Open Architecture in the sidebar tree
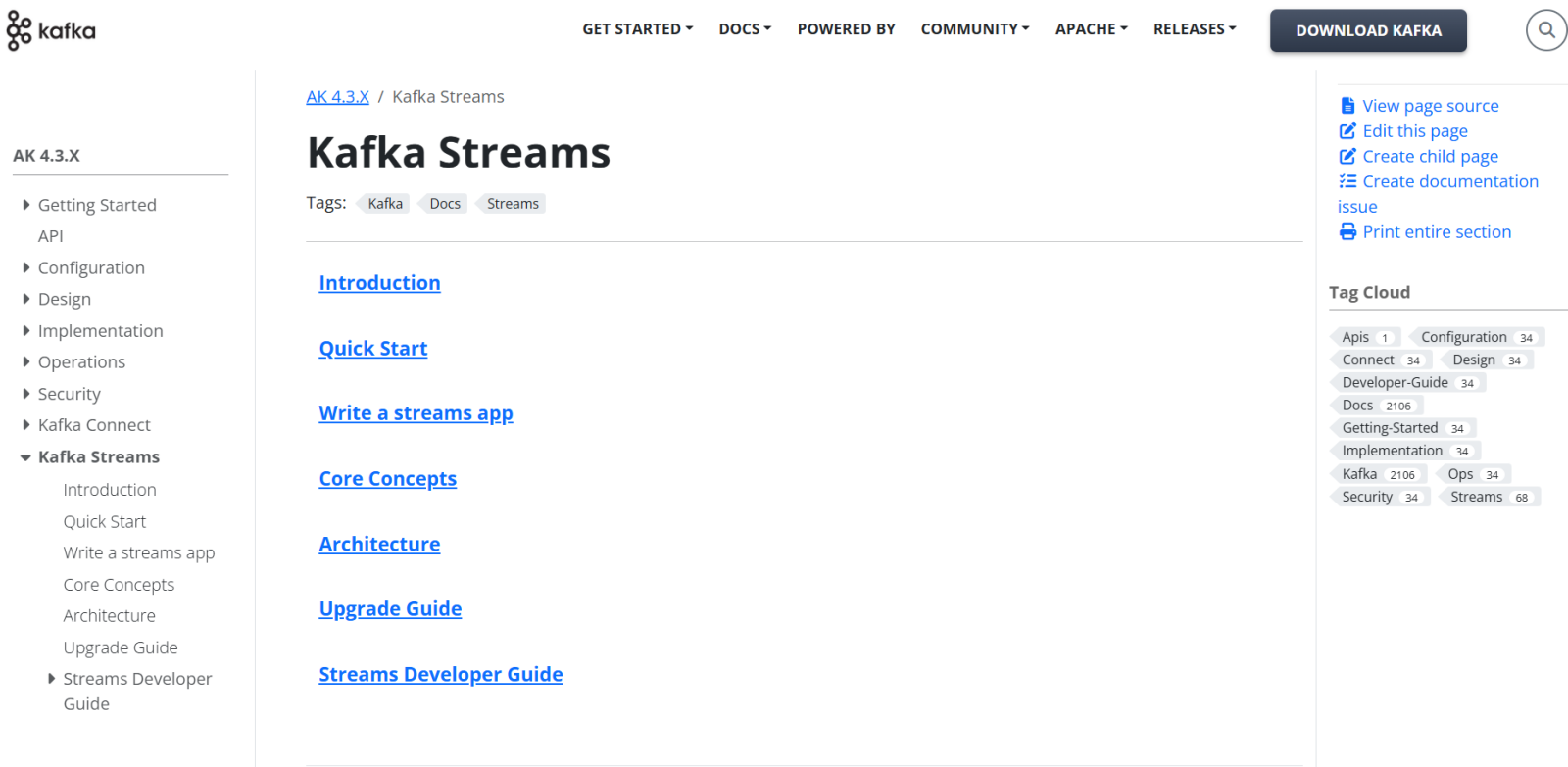 point(110,616)
